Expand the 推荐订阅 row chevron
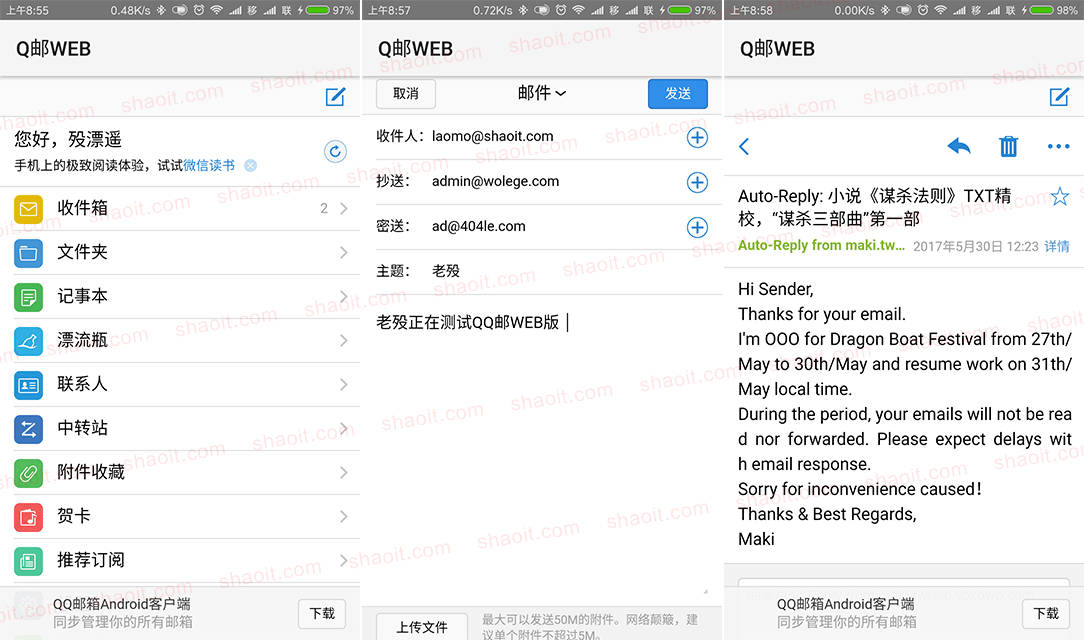1084x640 pixels. click(x=344, y=560)
